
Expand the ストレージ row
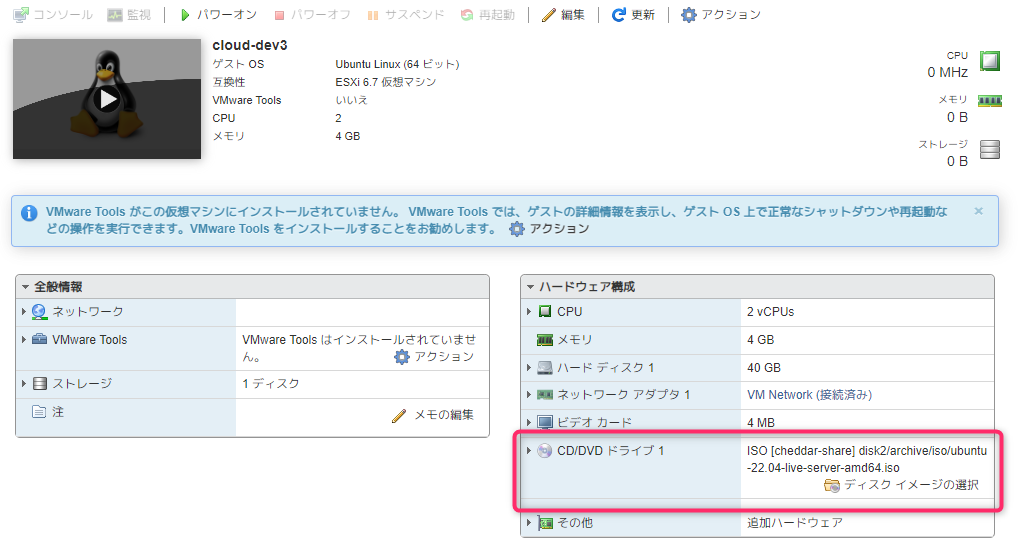point(24,384)
